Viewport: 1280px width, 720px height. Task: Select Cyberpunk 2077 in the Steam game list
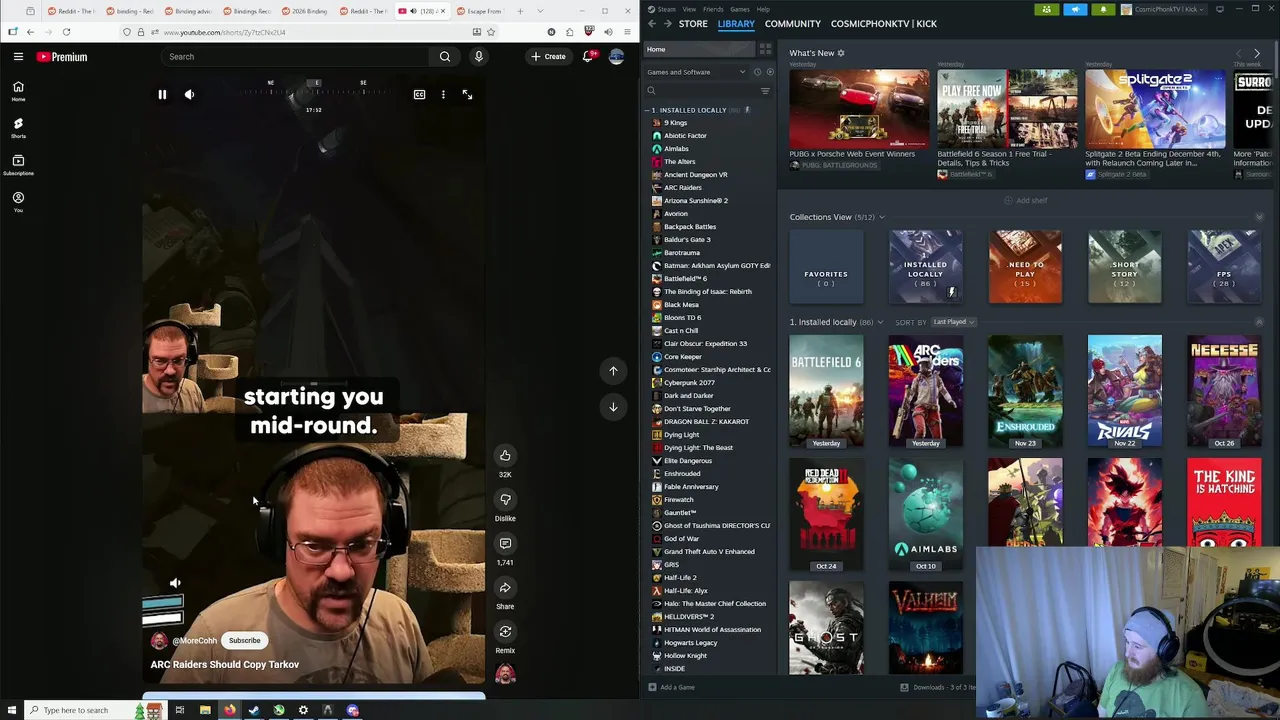[689, 383]
